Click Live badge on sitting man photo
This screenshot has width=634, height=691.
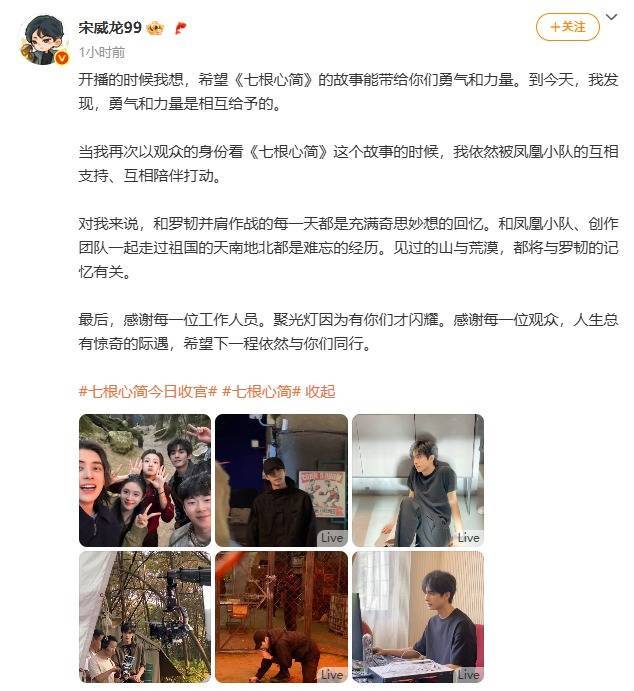(468, 538)
